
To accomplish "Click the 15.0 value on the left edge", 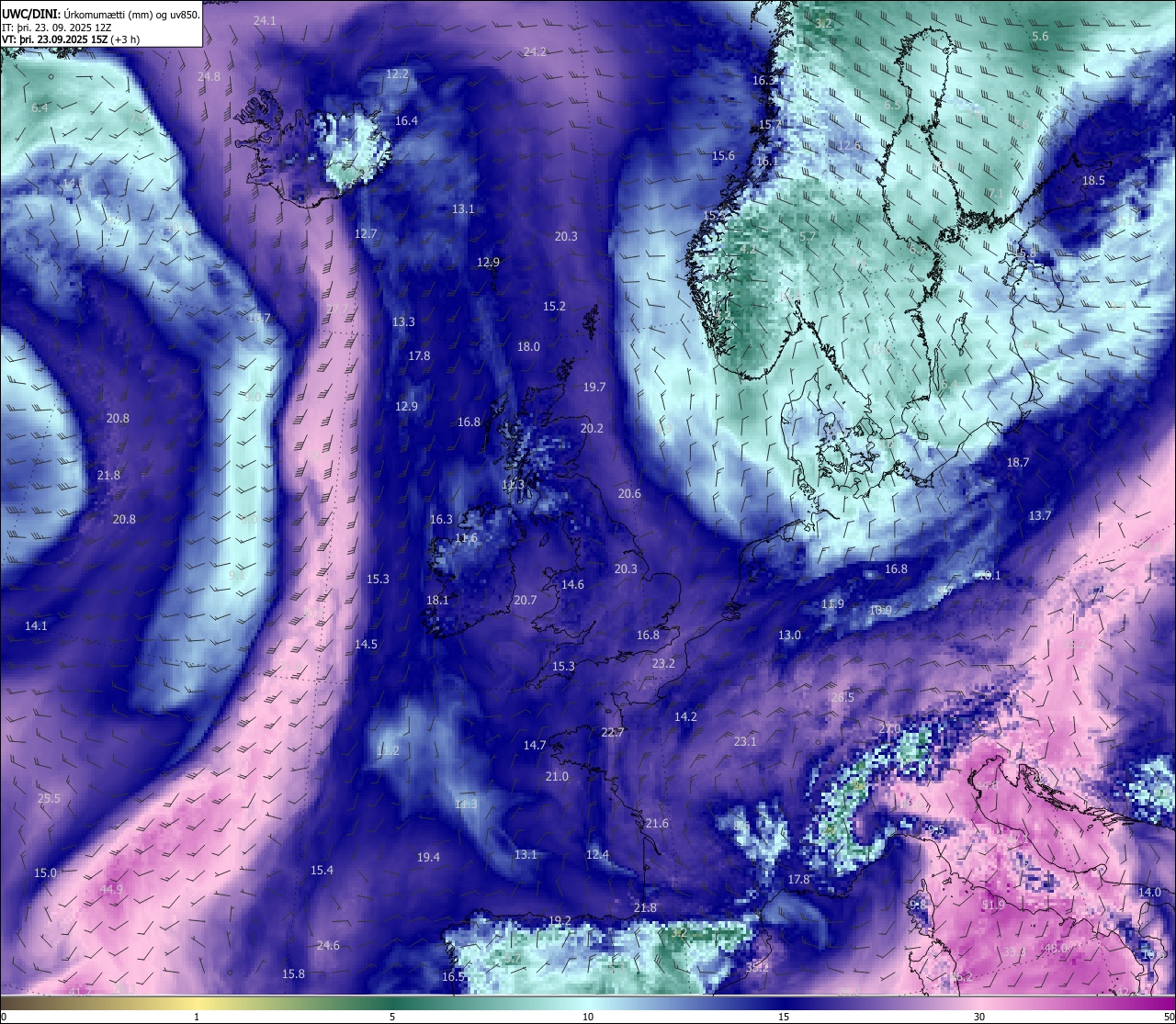I will coord(45,873).
